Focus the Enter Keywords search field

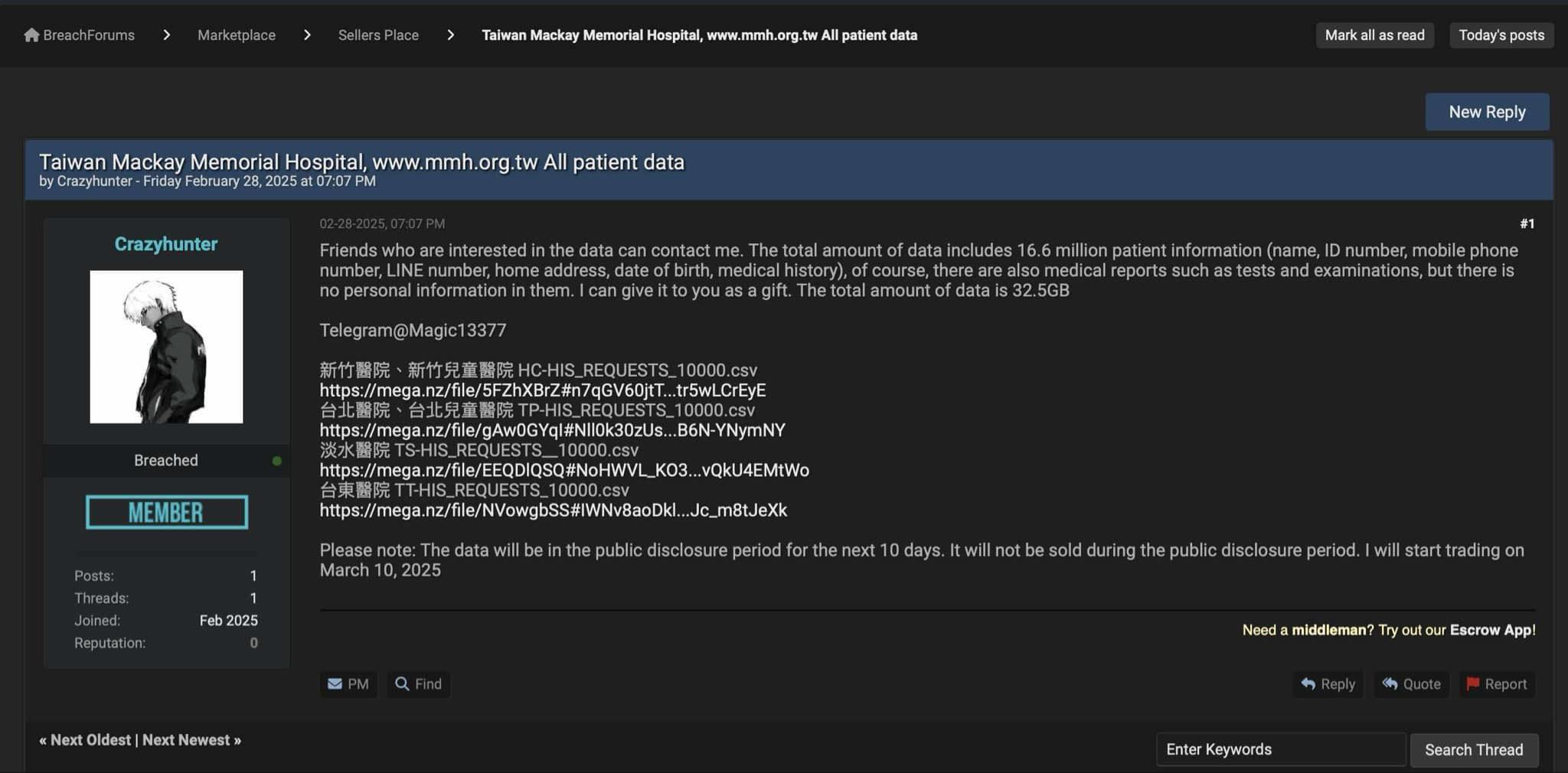[1280, 749]
